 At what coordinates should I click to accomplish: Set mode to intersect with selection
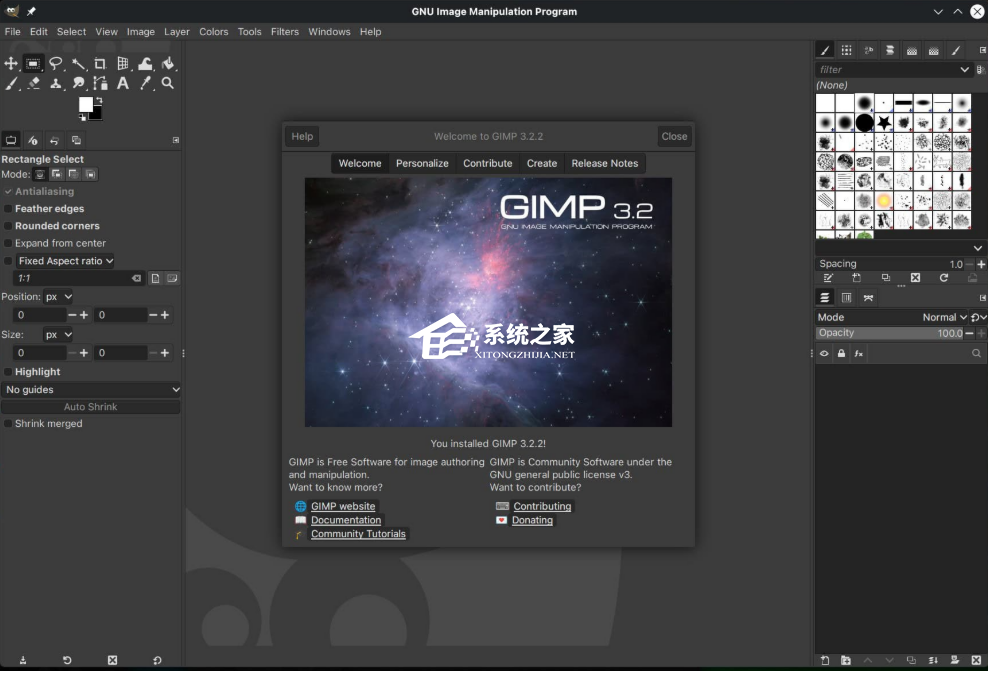click(90, 175)
